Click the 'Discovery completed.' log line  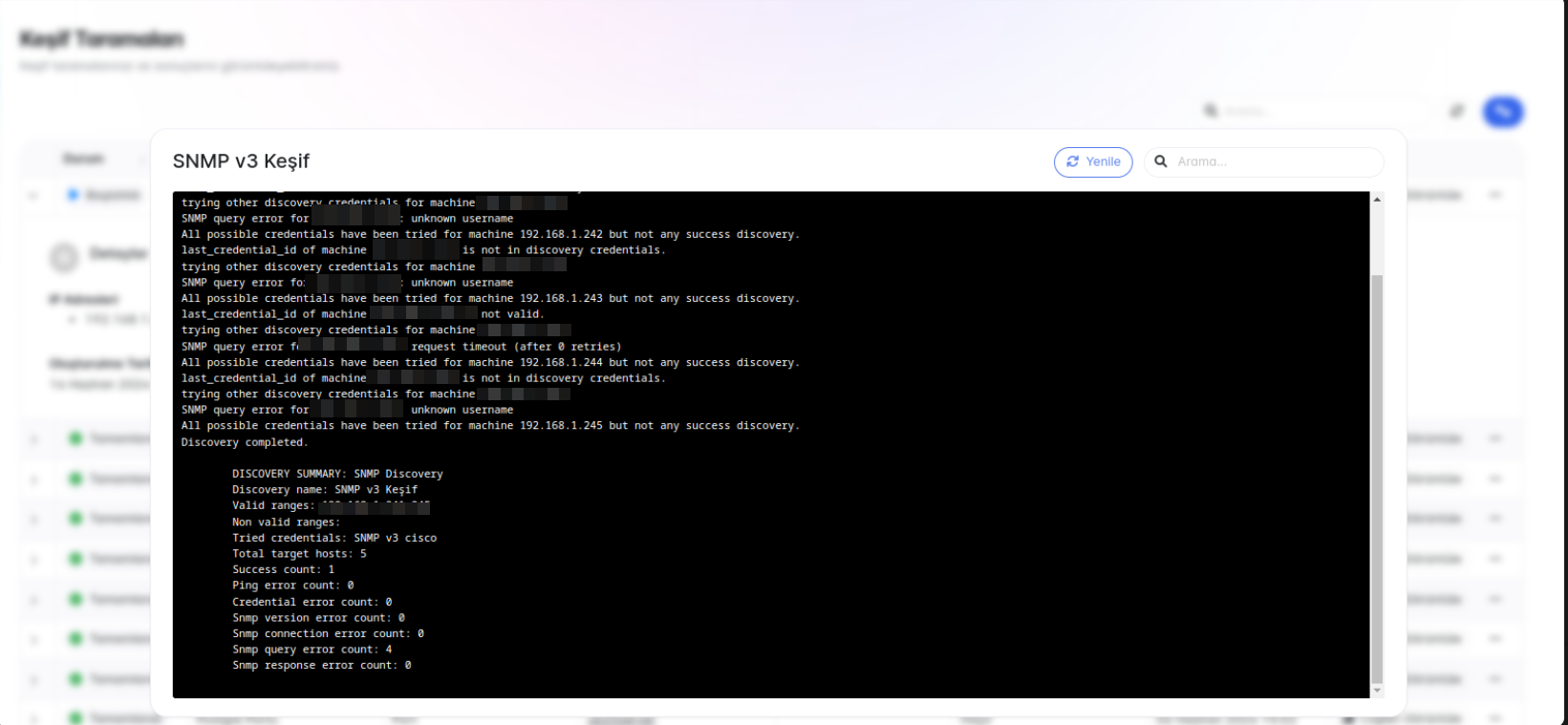pos(245,442)
